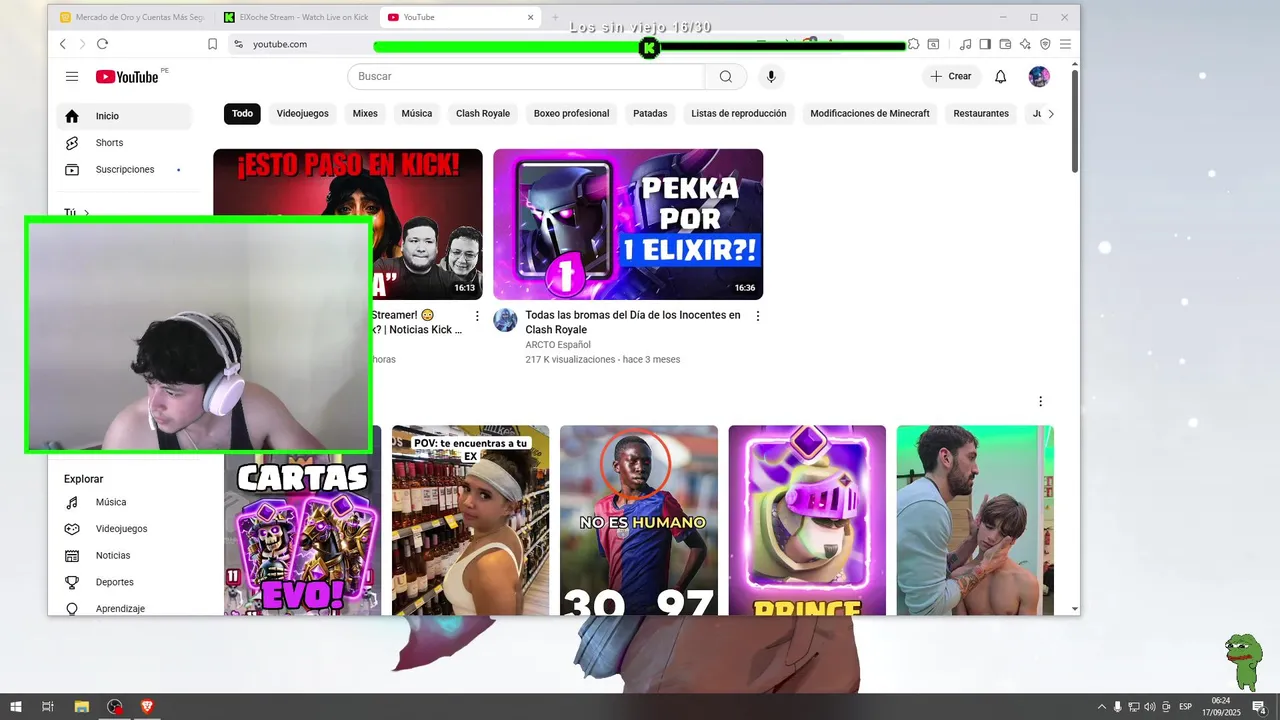The image size is (1280, 720).
Task: Go back with the browser arrow
Action: tap(63, 44)
